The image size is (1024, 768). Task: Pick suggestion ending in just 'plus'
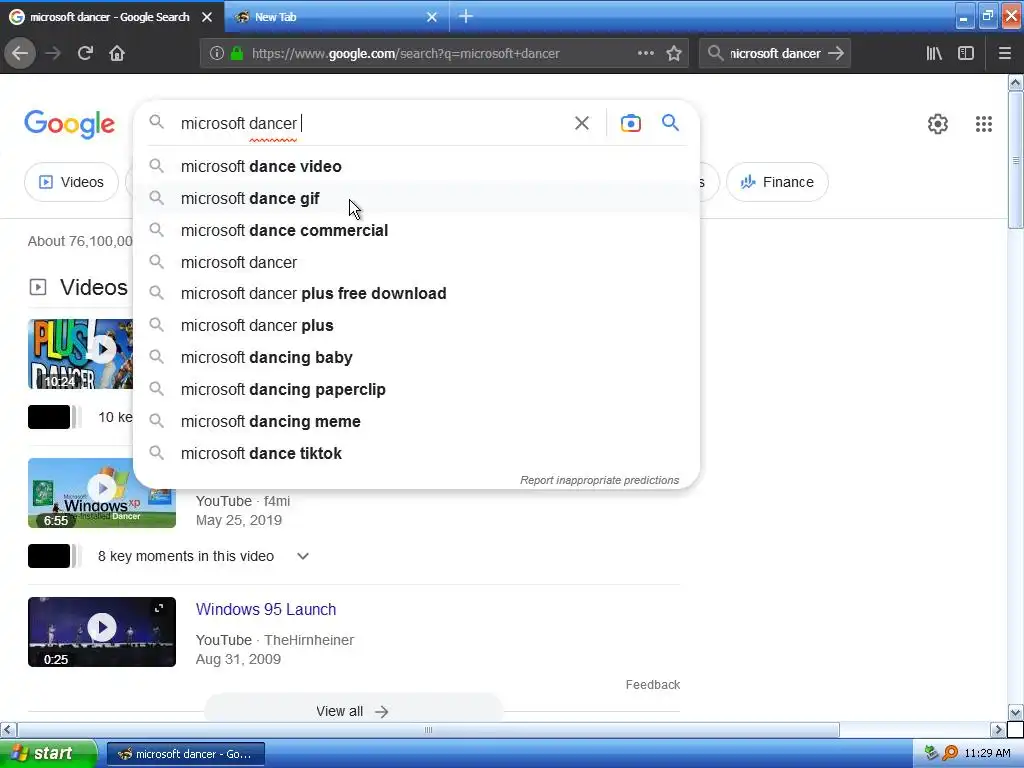click(x=416, y=326)
